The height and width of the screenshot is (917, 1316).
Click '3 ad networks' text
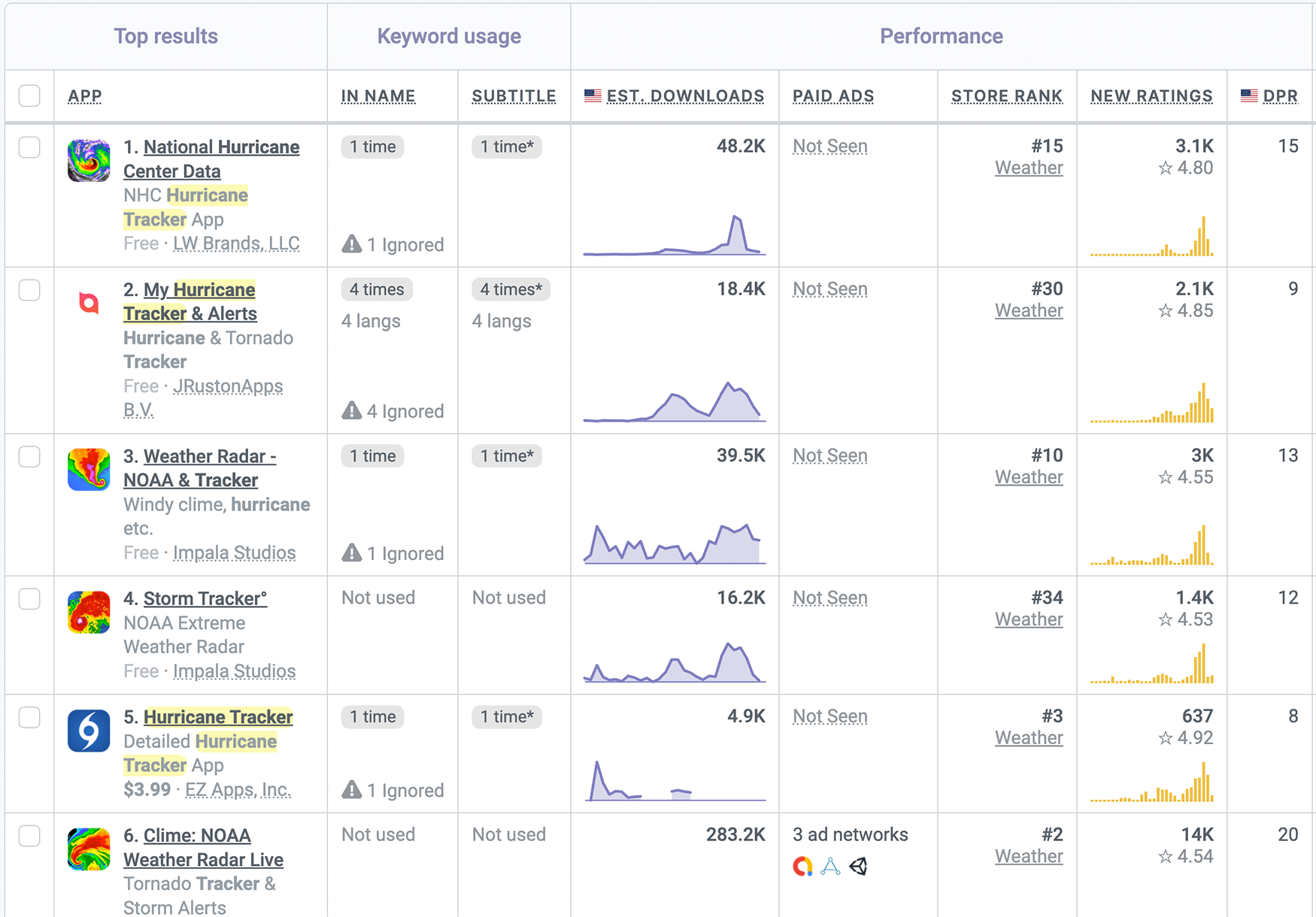coord(851,834)
